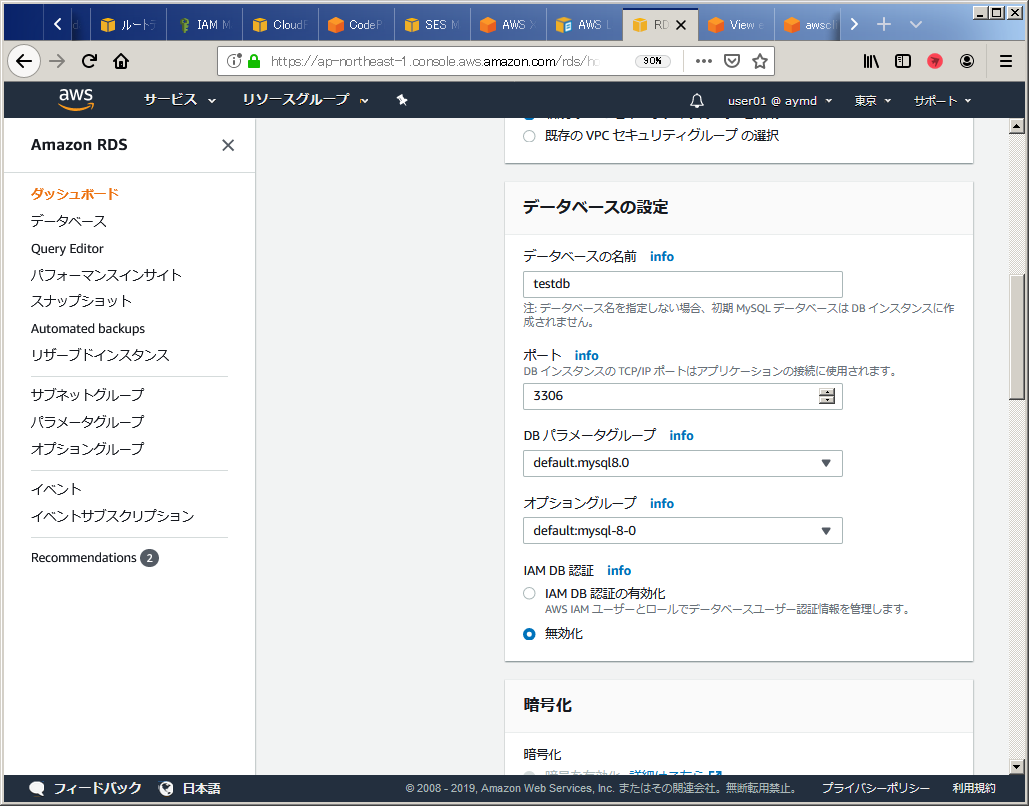Open Automated backups in sidebar
Viewport: 1029px width, 806px height.
pos(88,329)
